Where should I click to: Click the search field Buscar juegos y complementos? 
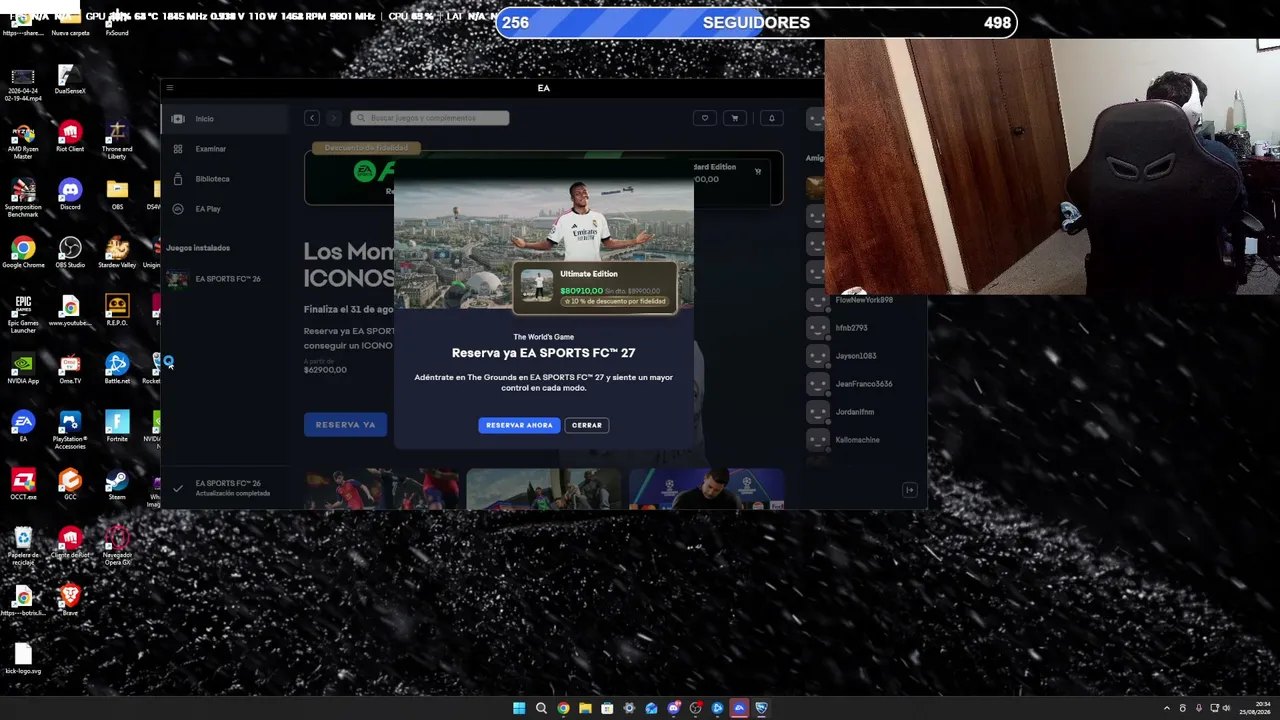430,118
